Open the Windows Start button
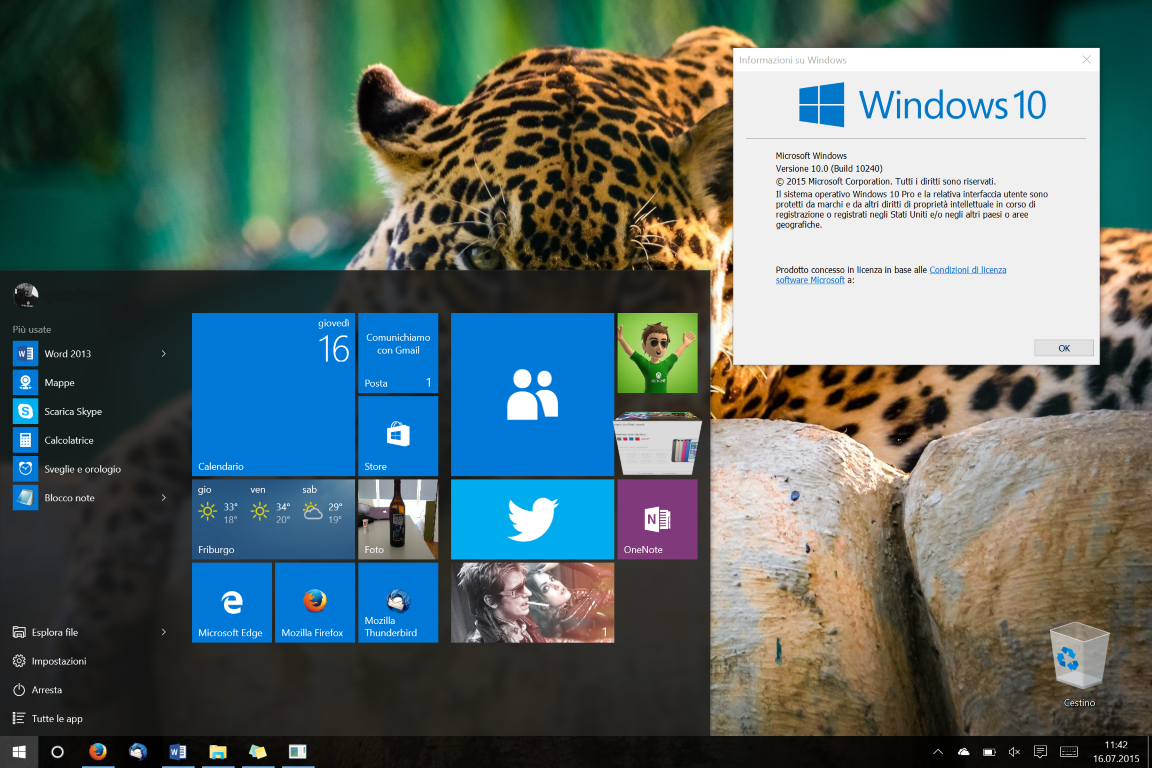This screenshot has height=768, width=1152. (x=19, y=751)
